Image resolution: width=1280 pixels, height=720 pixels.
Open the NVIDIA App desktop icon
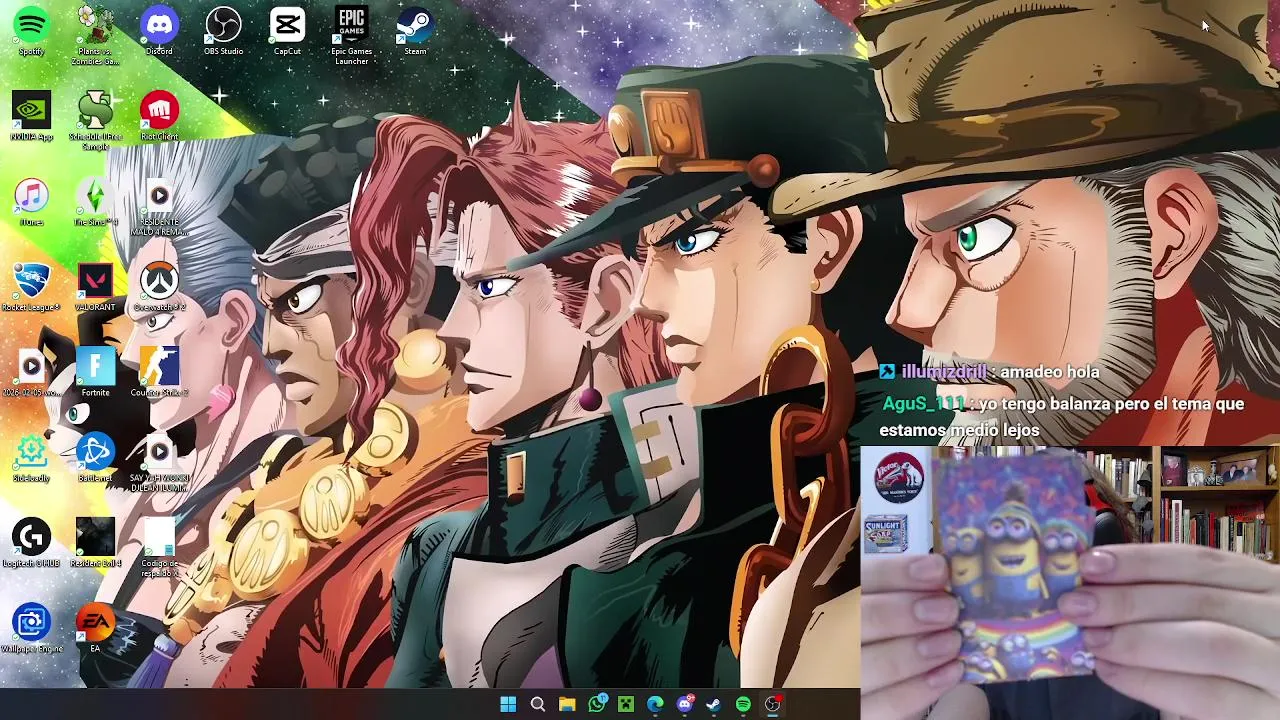(x=31, y=117)
